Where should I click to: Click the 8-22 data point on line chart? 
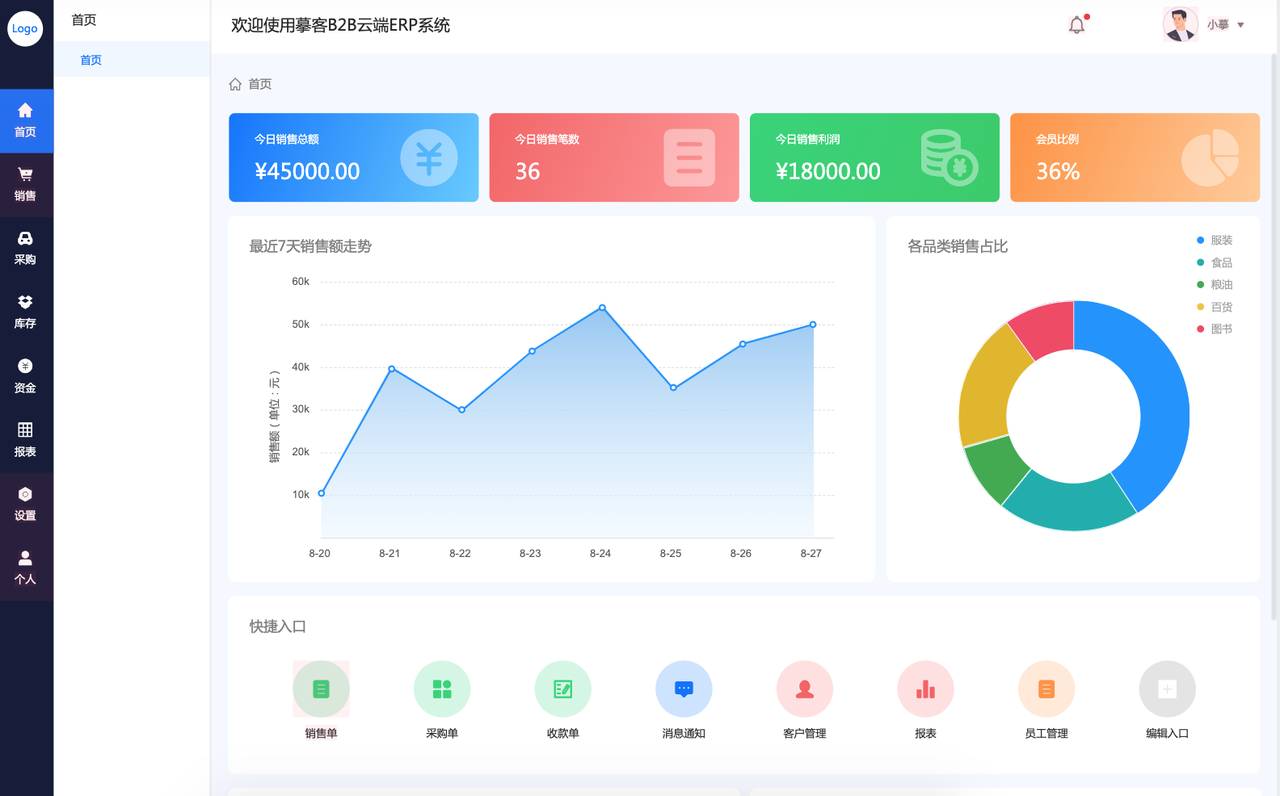[x=462, y=410]
